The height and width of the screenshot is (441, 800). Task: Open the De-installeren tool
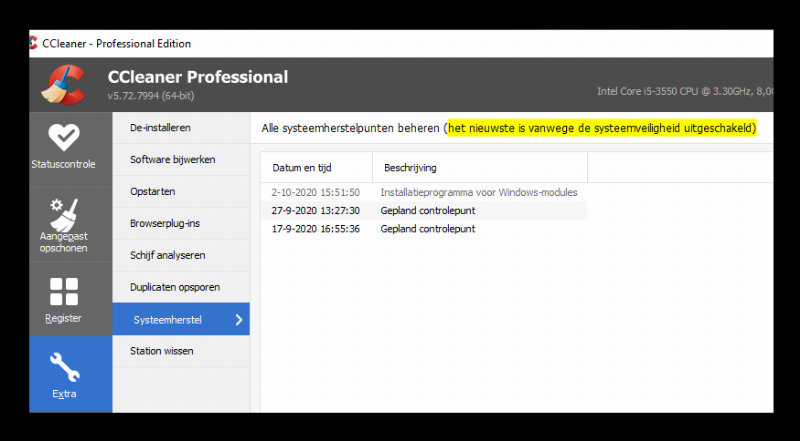181,128
